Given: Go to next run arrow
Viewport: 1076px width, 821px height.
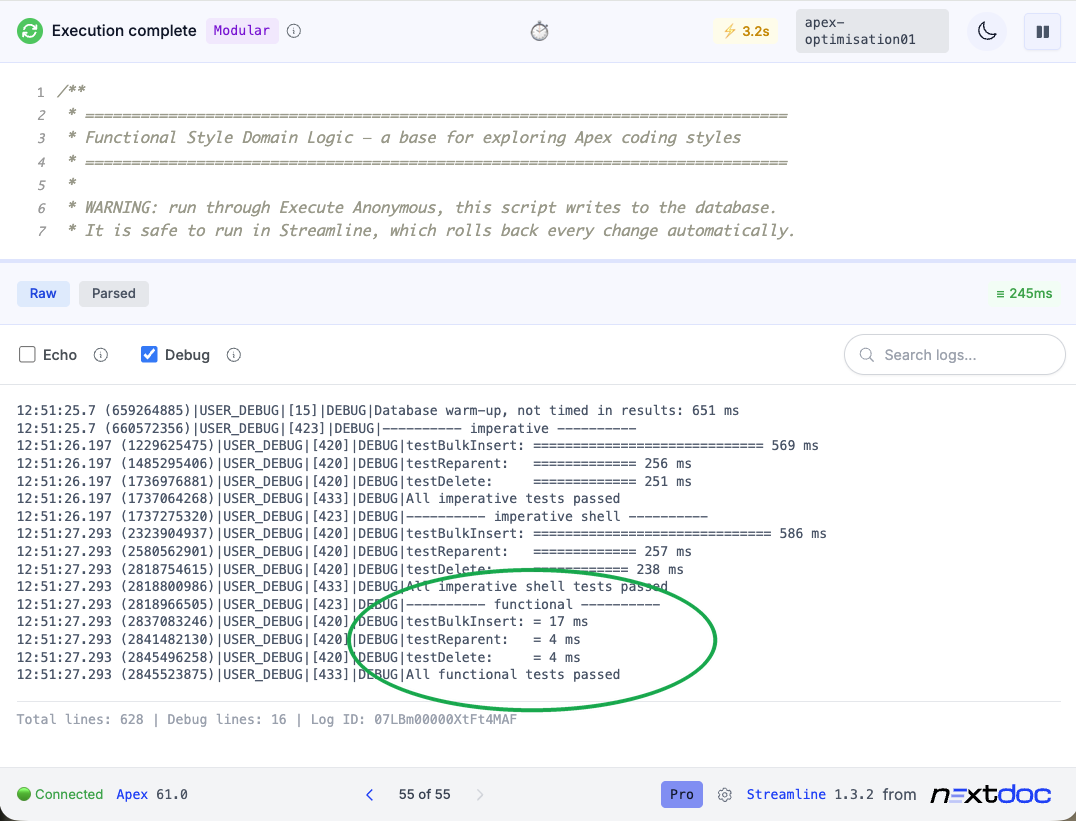Looking at the screenshot, I should click(480, 795).
